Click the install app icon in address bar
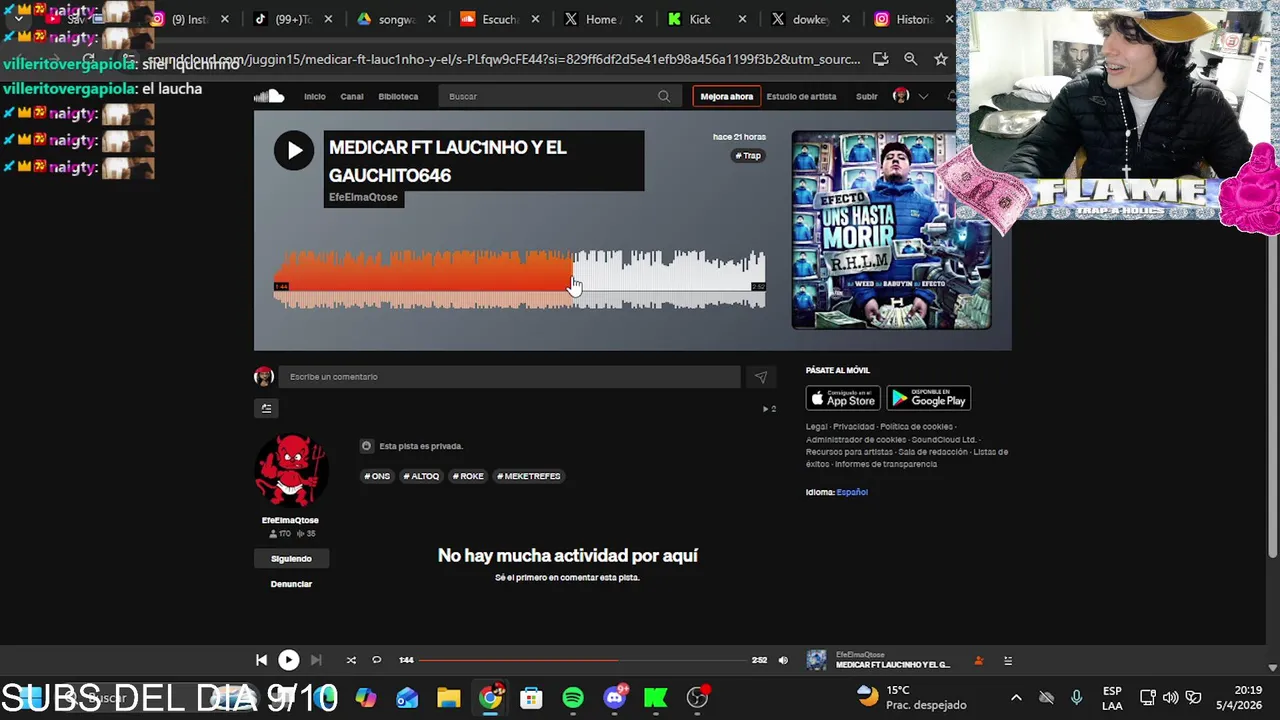Image resolution: width=1280 pixels, height=720 pixels. [x=880, y=59]
